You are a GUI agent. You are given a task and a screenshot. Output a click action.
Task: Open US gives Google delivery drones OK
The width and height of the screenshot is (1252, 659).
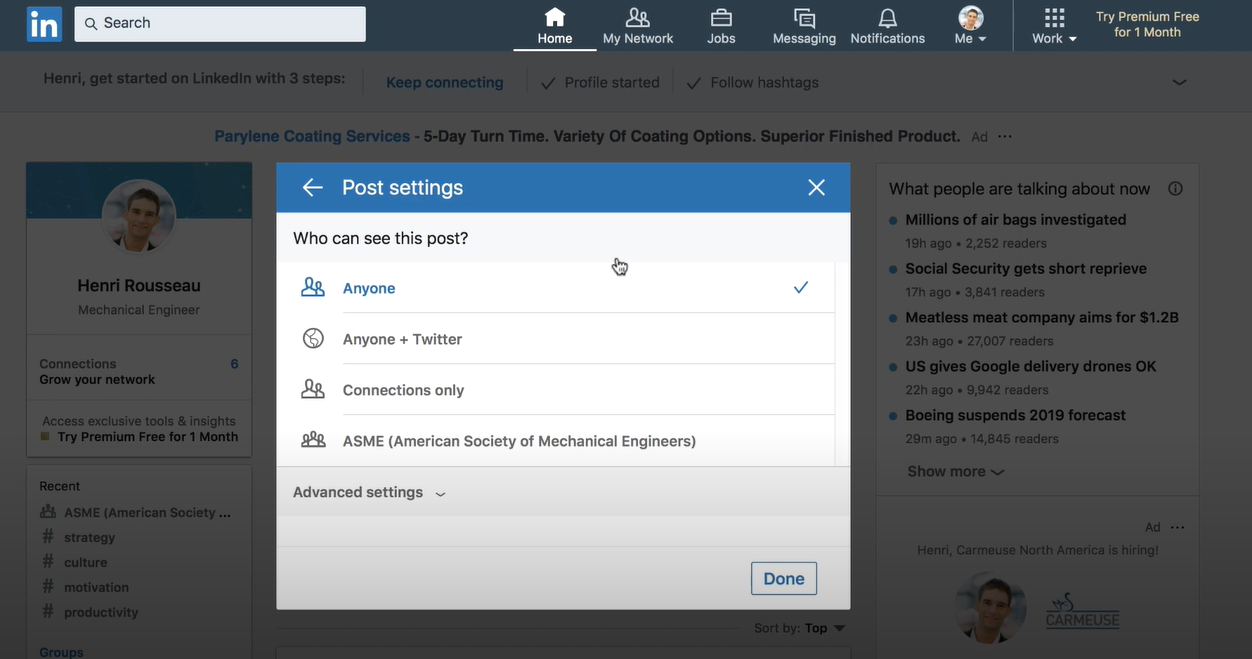[x=1031, y=367]
